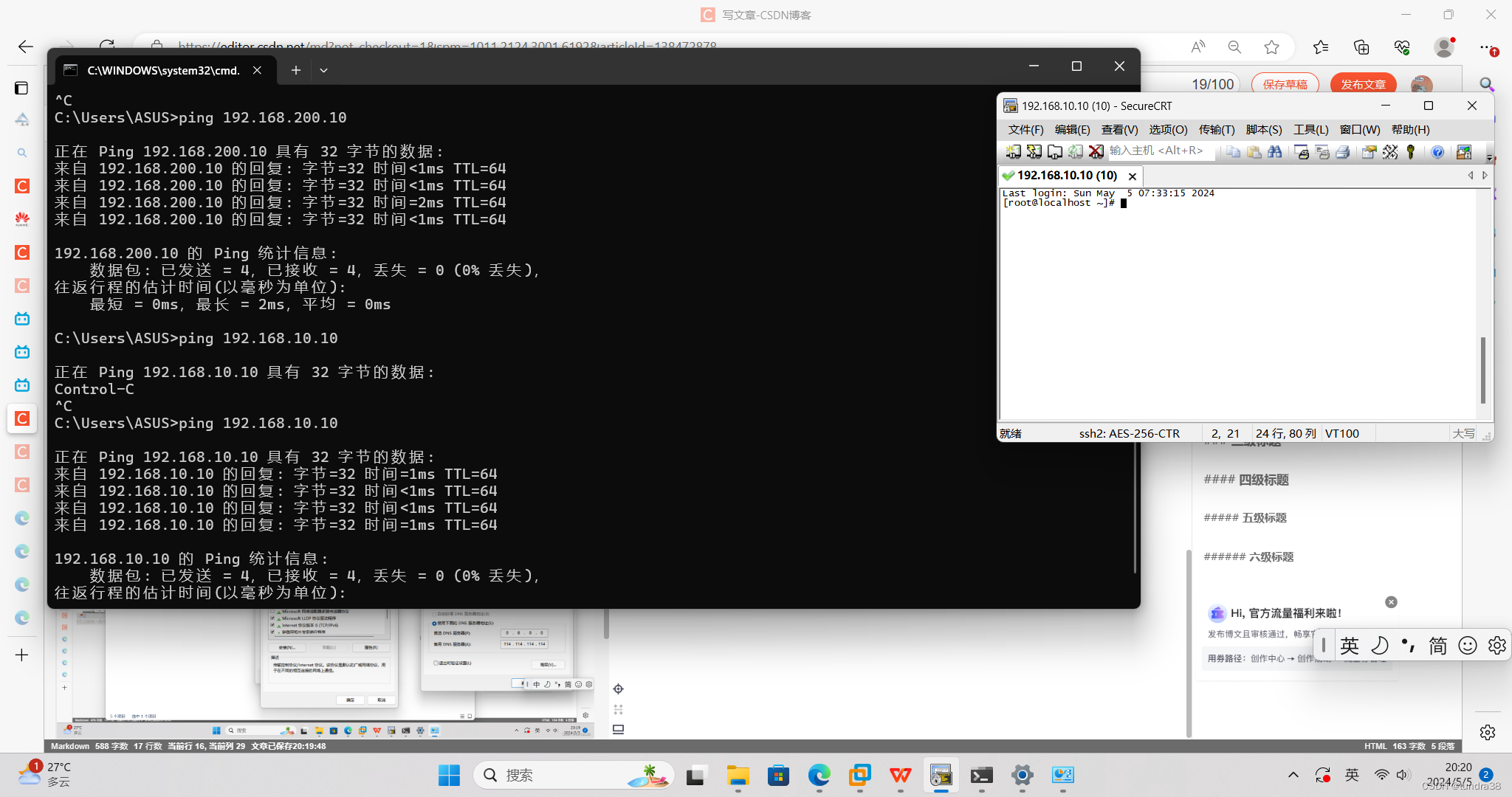Open the 传输(T) menu in SecureCRT
Viewport: 1512px width, 797px height.
[x=1217, y=130]
